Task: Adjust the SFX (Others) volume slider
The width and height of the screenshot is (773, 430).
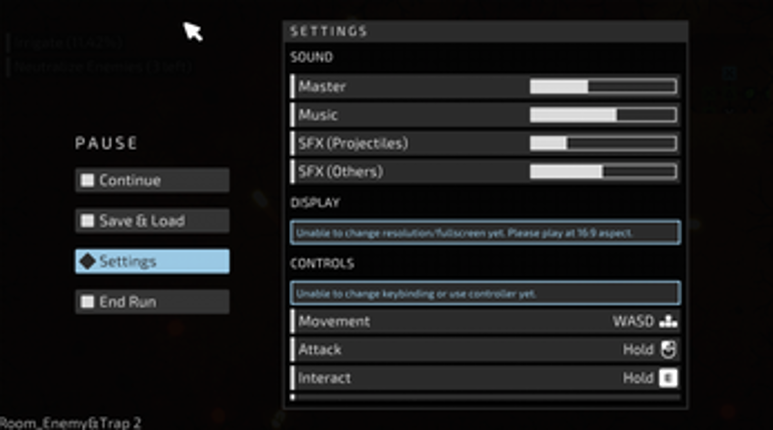Action: click(x=603, y=172)
